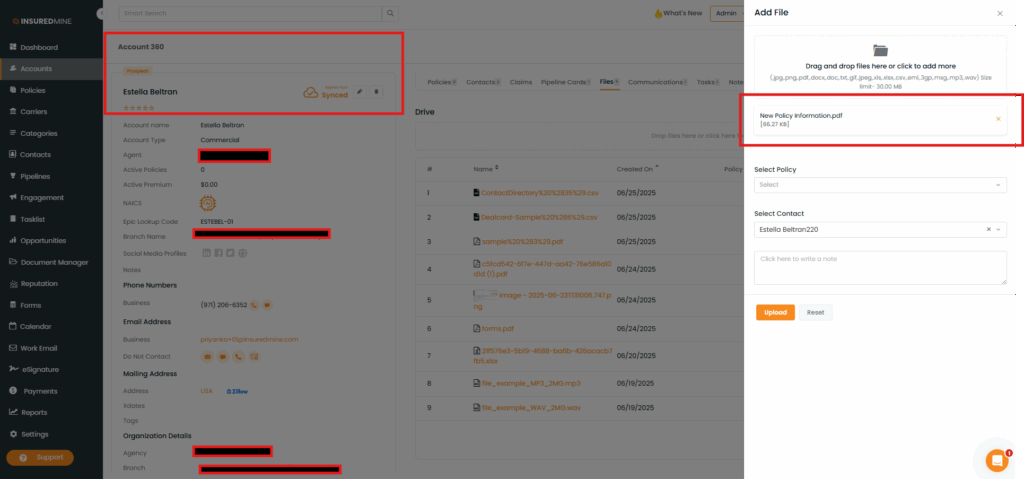The image size is (1024, 479).
Task: Click the star rating under Estella Beltran
Action: coord(138,107)
